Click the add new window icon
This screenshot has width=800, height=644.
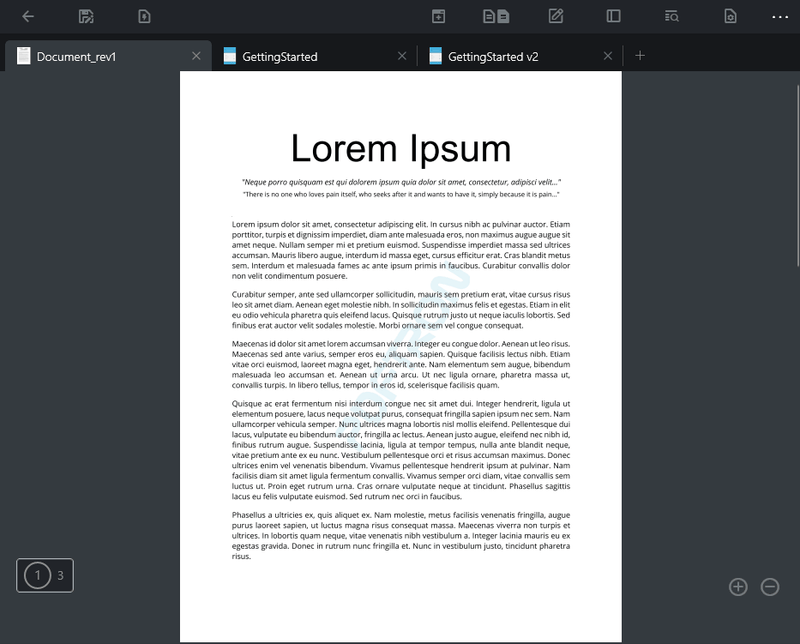pyautogui.click(x=438, y=16)
